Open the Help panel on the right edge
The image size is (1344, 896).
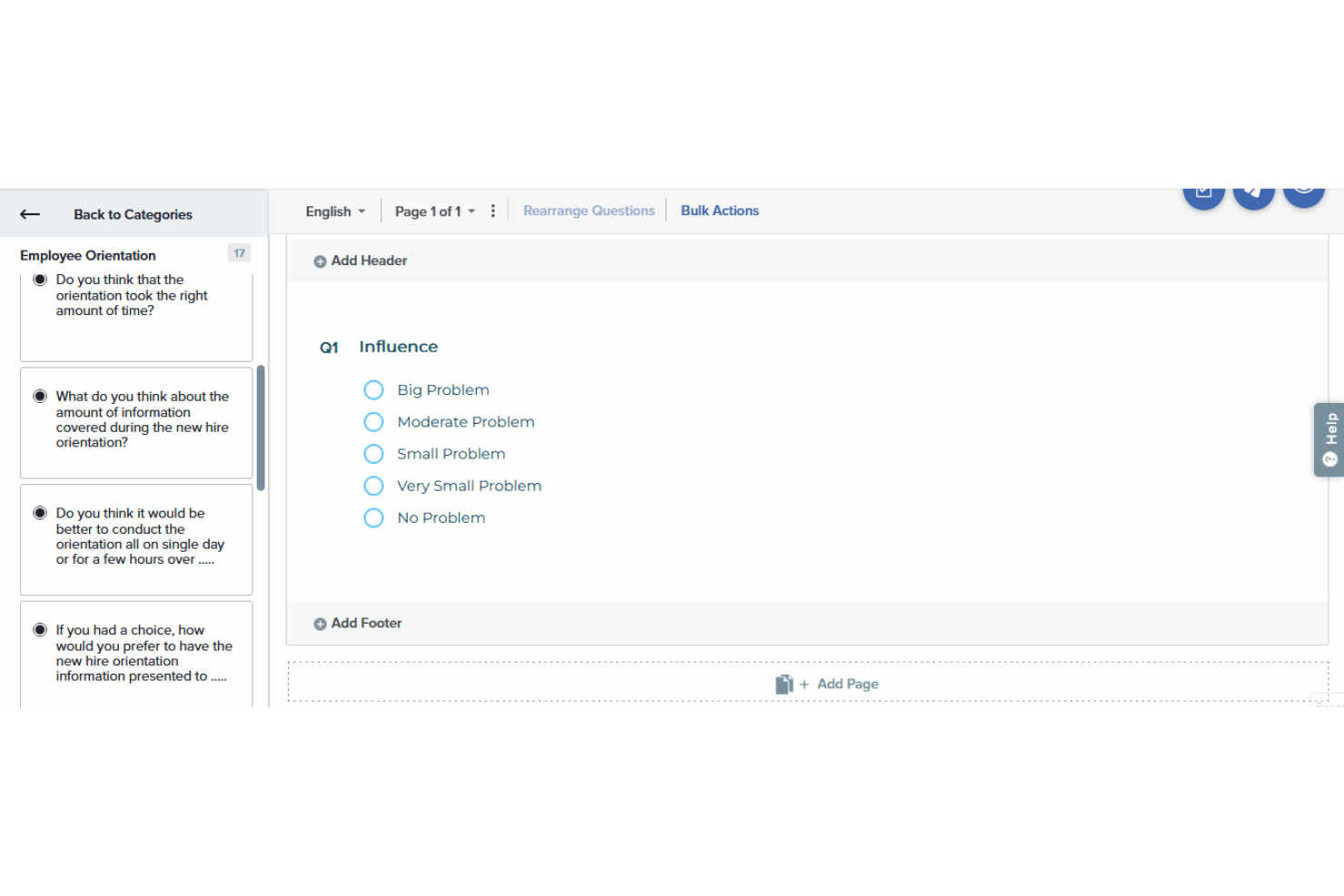click(1329, 439)
